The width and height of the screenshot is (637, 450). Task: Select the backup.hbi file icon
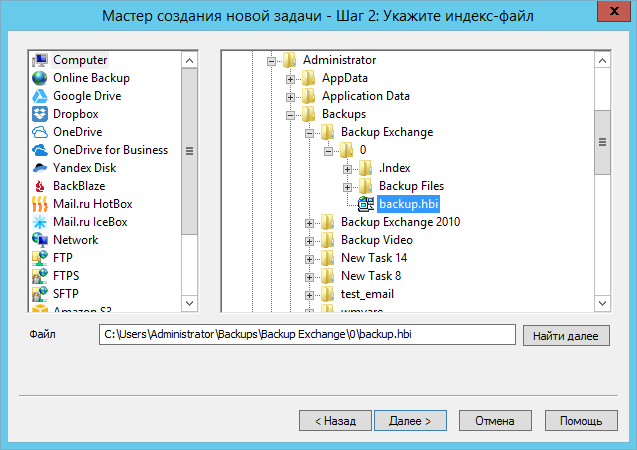367,204
